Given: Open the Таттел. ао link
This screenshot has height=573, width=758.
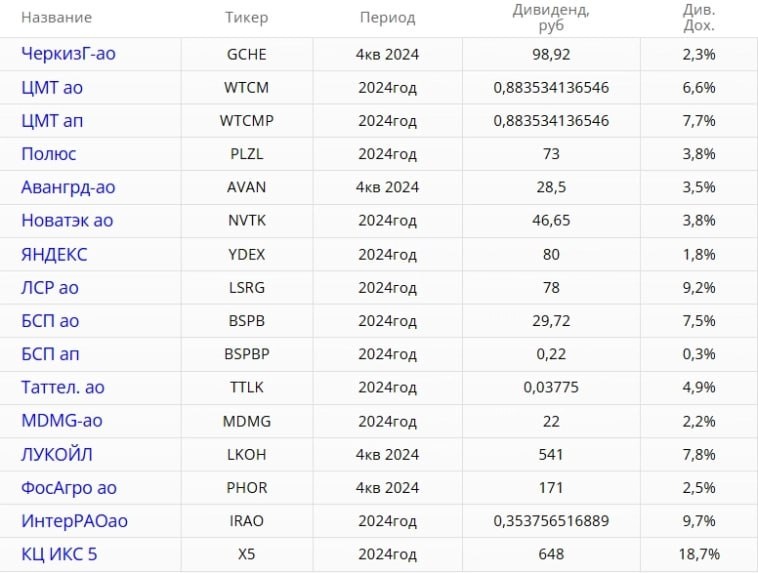Looking at the screenshot, I should 63,388.
